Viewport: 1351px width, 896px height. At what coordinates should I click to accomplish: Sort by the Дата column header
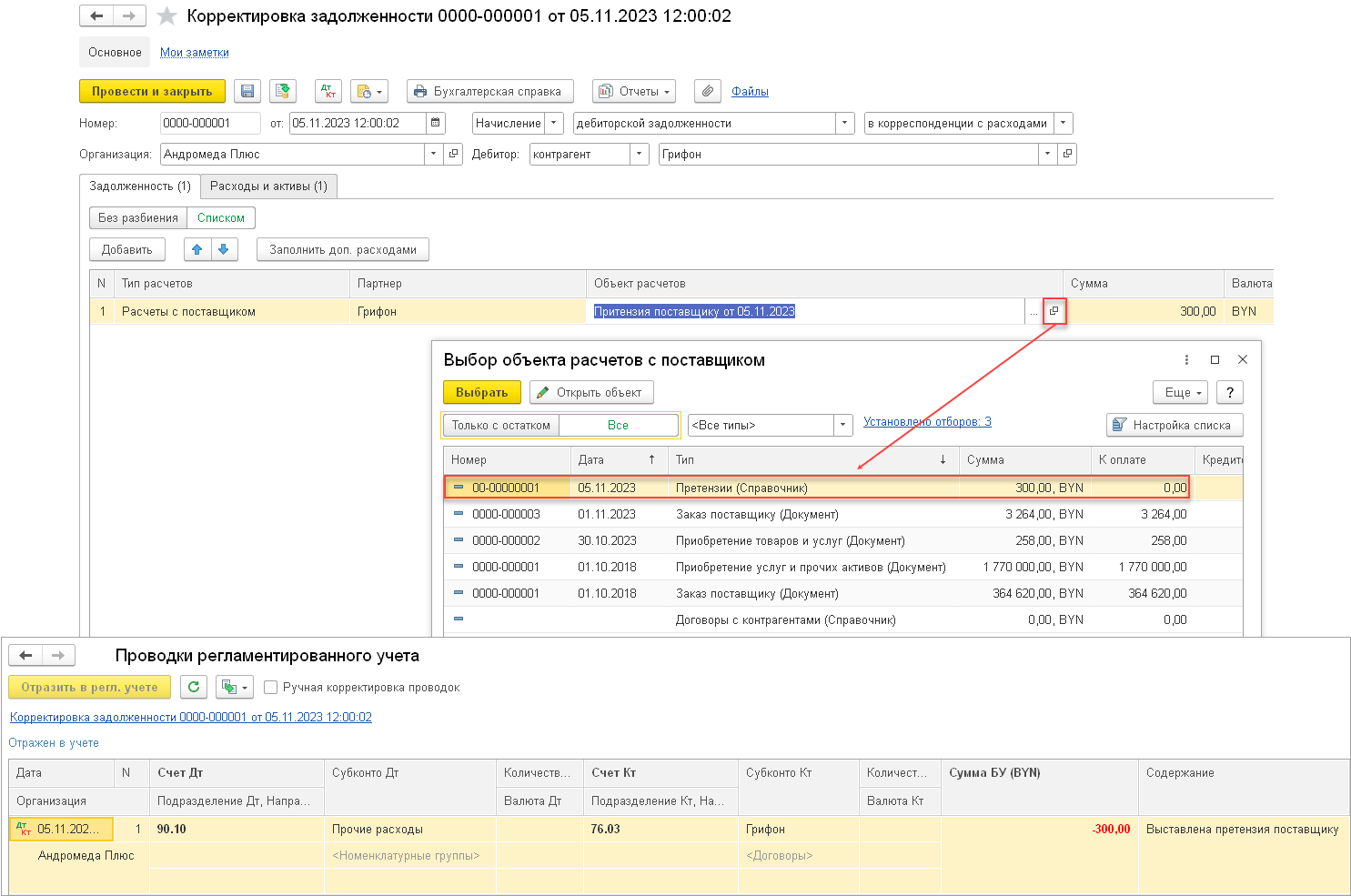coord(619,459)
